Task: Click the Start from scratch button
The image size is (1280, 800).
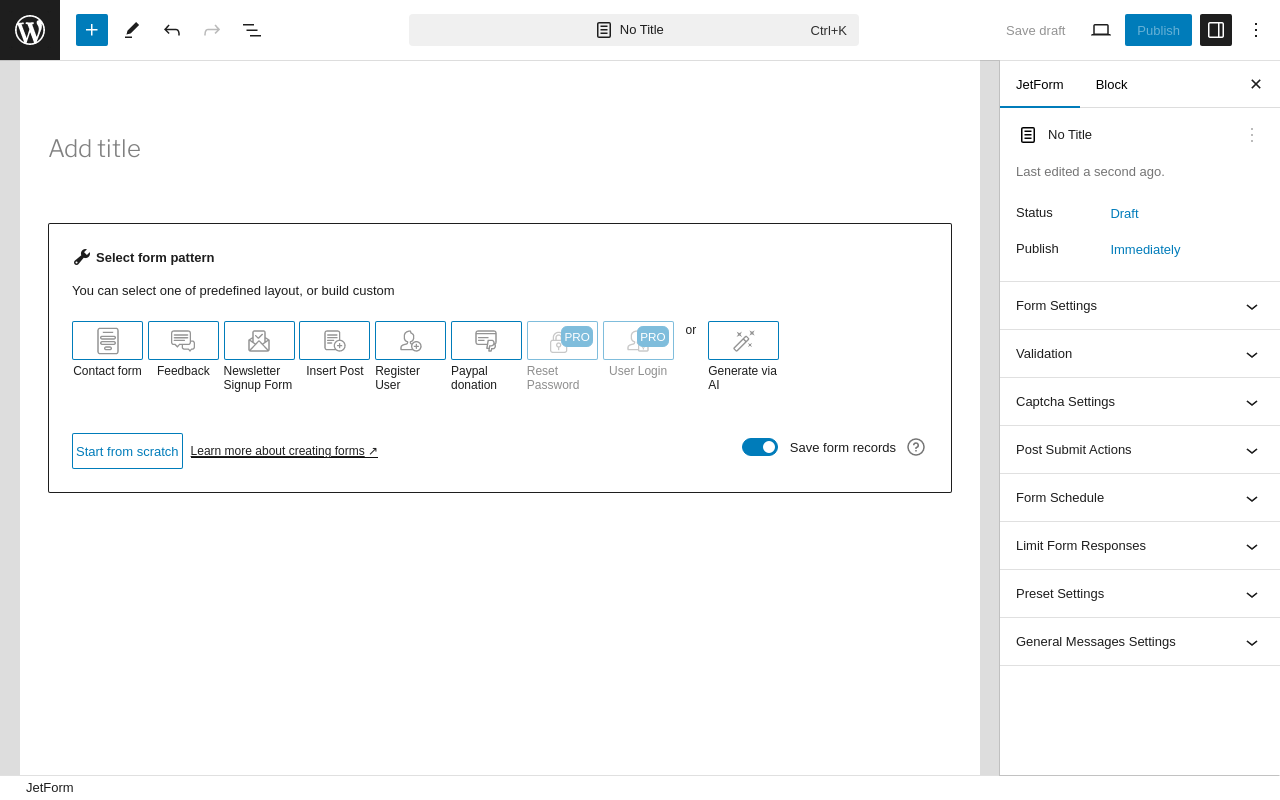Action: 127,451
